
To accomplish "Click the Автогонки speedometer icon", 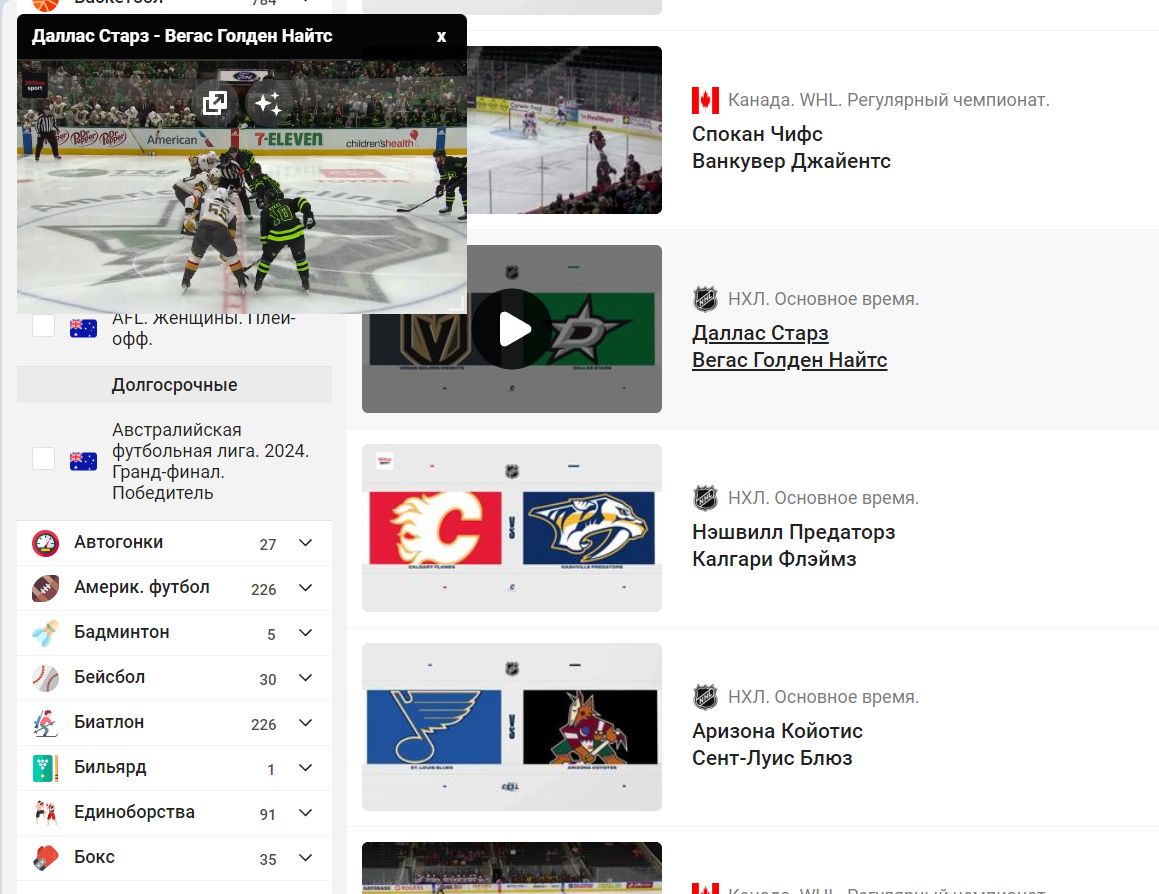I will point(45,543).
